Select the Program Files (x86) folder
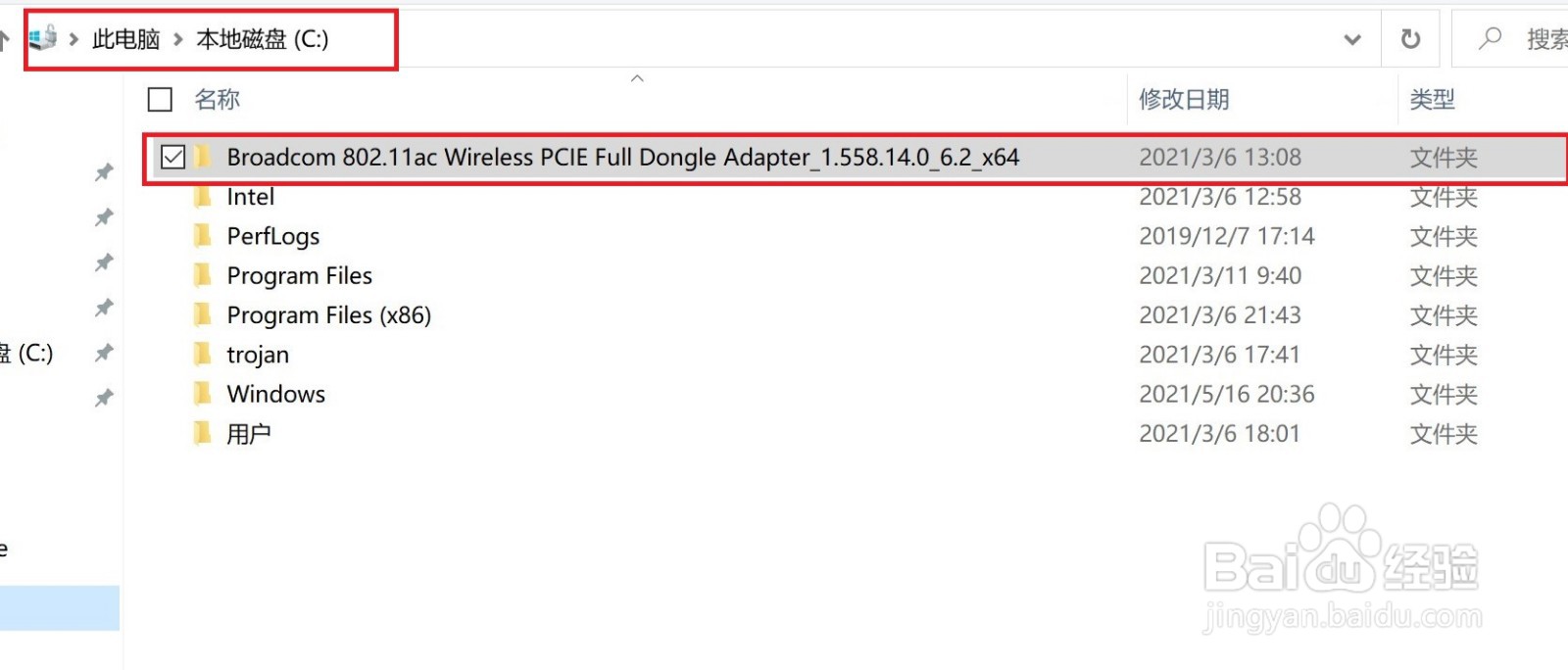Viewport: 1568px width, 670px height. coord(328,315)
